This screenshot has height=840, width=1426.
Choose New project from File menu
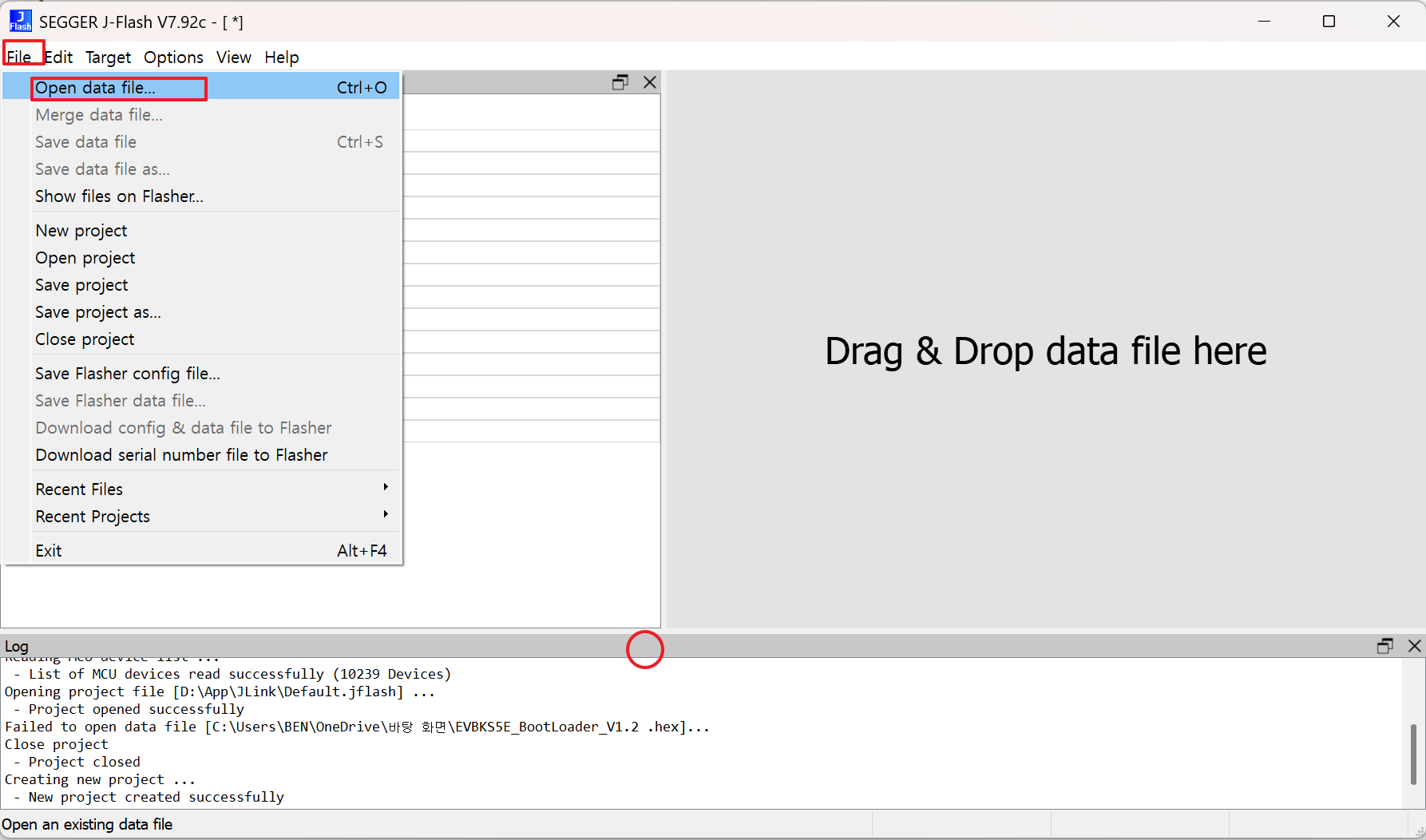(x=81, y=231)
